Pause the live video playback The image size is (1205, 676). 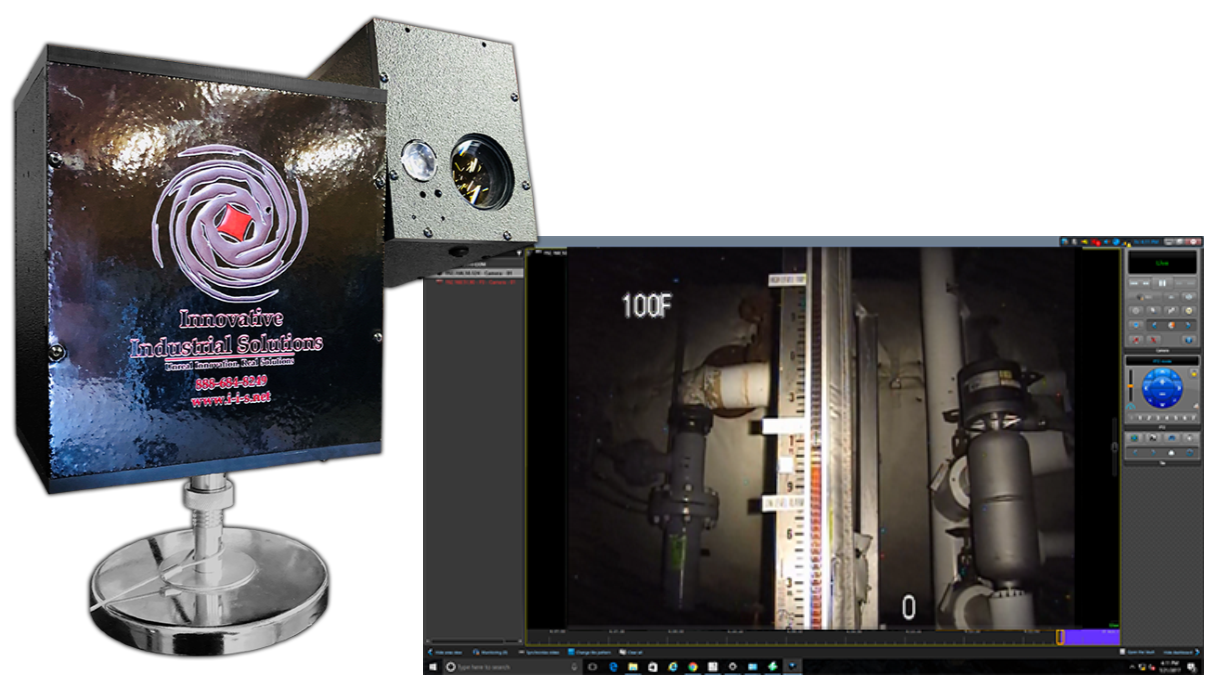[x=1162, y=284]
